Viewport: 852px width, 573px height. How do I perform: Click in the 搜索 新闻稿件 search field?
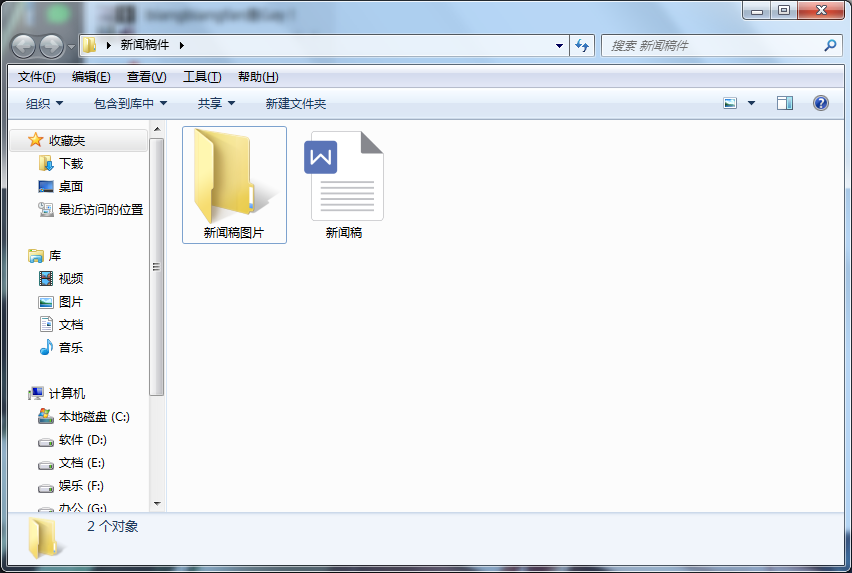[x=710, y=46]
